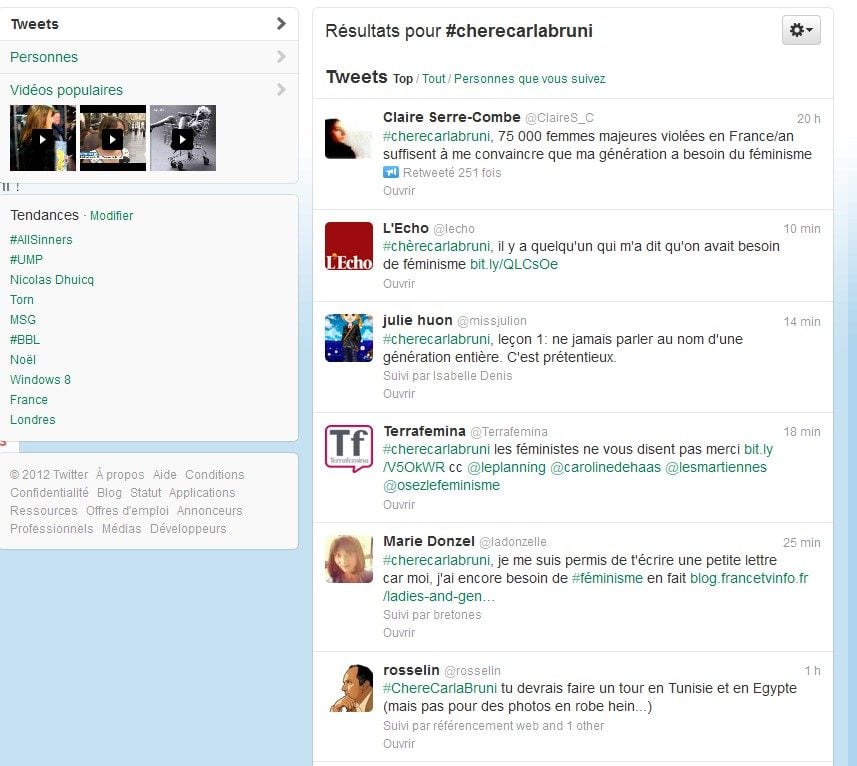Play the first popular video thumbnail
The image size is (857, 766).
[42, 138]
